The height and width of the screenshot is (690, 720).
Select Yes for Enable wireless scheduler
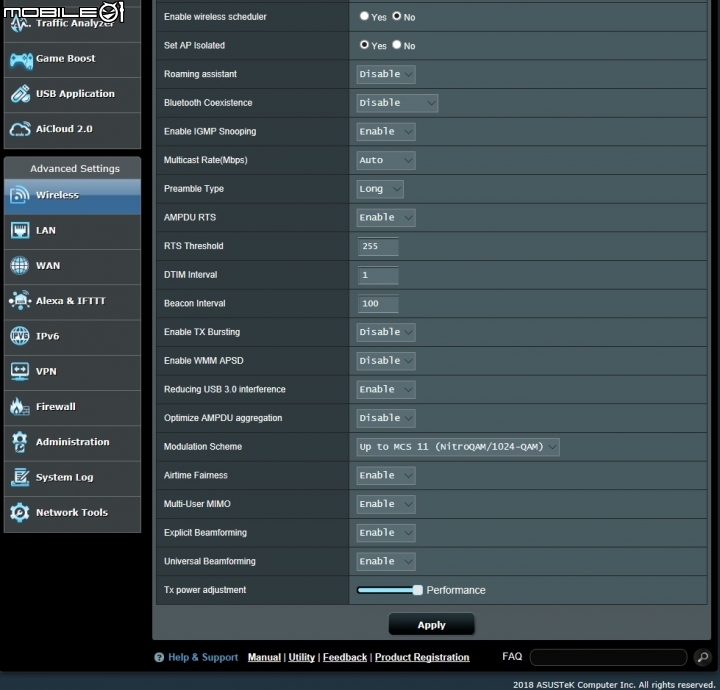[364, 16]
